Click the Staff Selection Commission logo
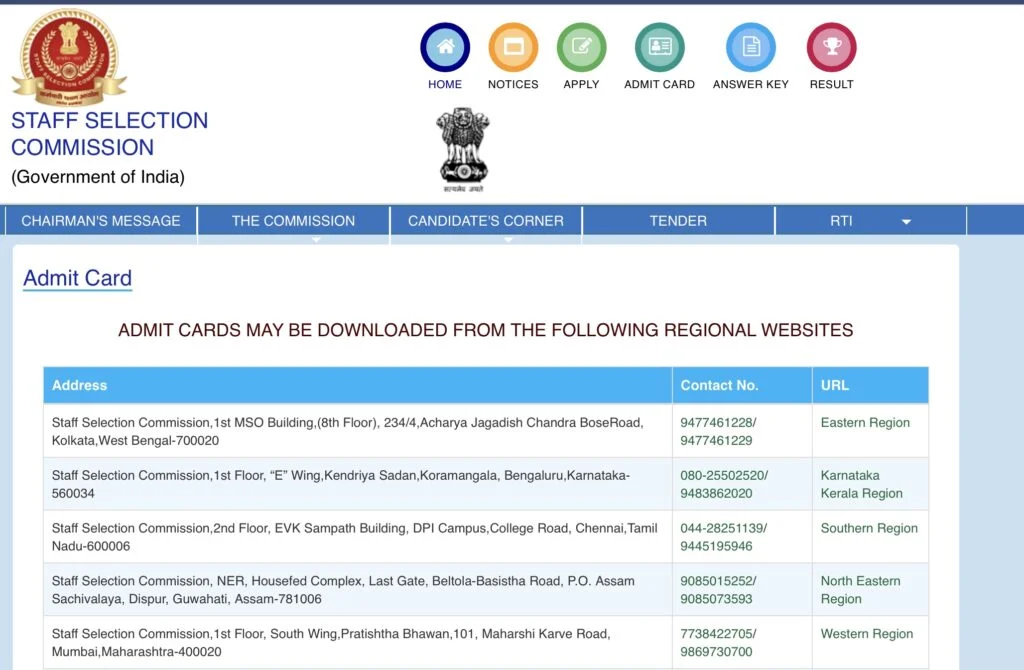1024x670 pixels. coord(69,57)
